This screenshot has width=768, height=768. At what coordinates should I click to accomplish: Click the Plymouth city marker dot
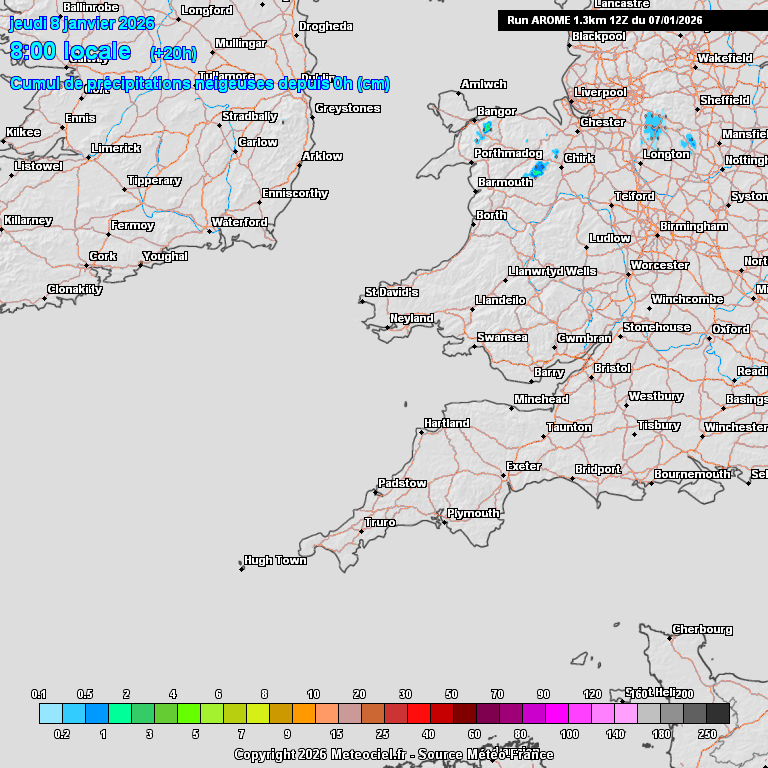pyautogui.click(x=444, y=523)
